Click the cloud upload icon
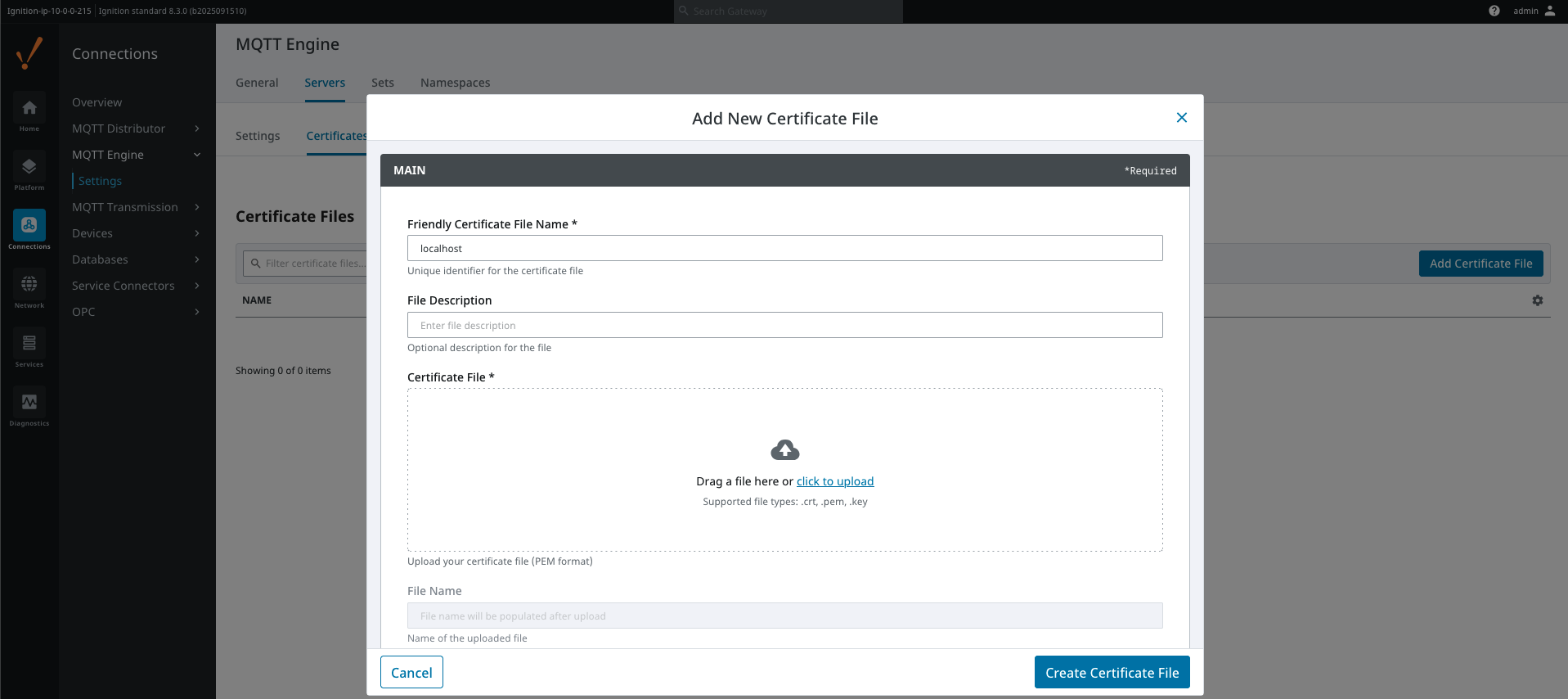Viewport: 1568px width, 699px height. click(785, 449)
